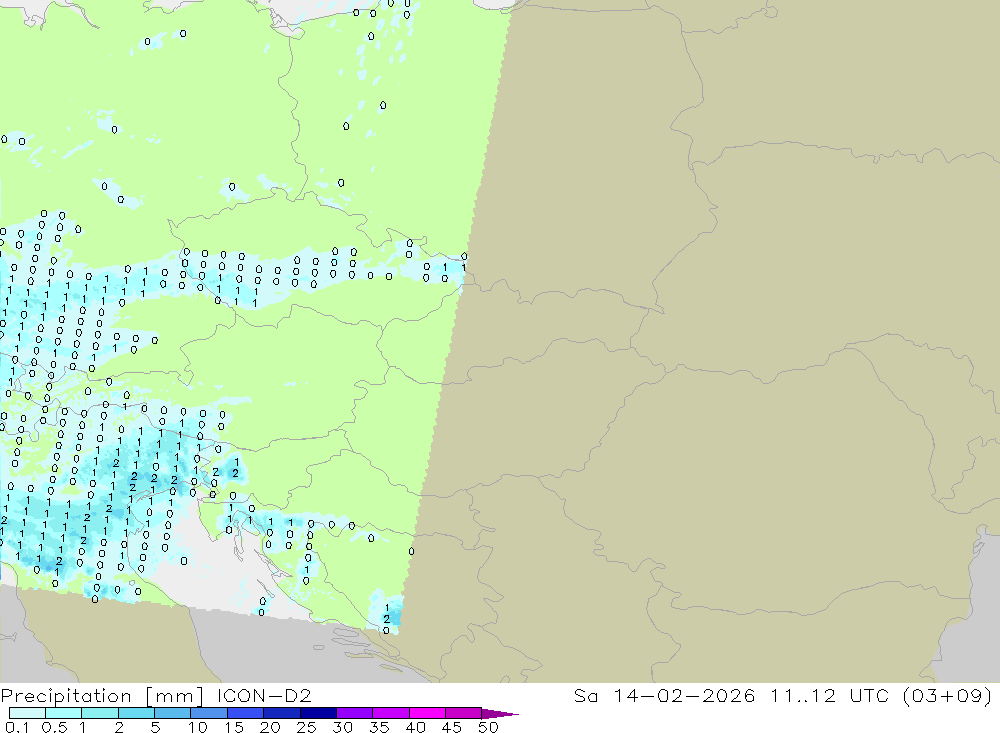Viewport: 1000px width, 733px height.
Task: Choose the 20–25 mm dark blue swatch
Action: 282,713
